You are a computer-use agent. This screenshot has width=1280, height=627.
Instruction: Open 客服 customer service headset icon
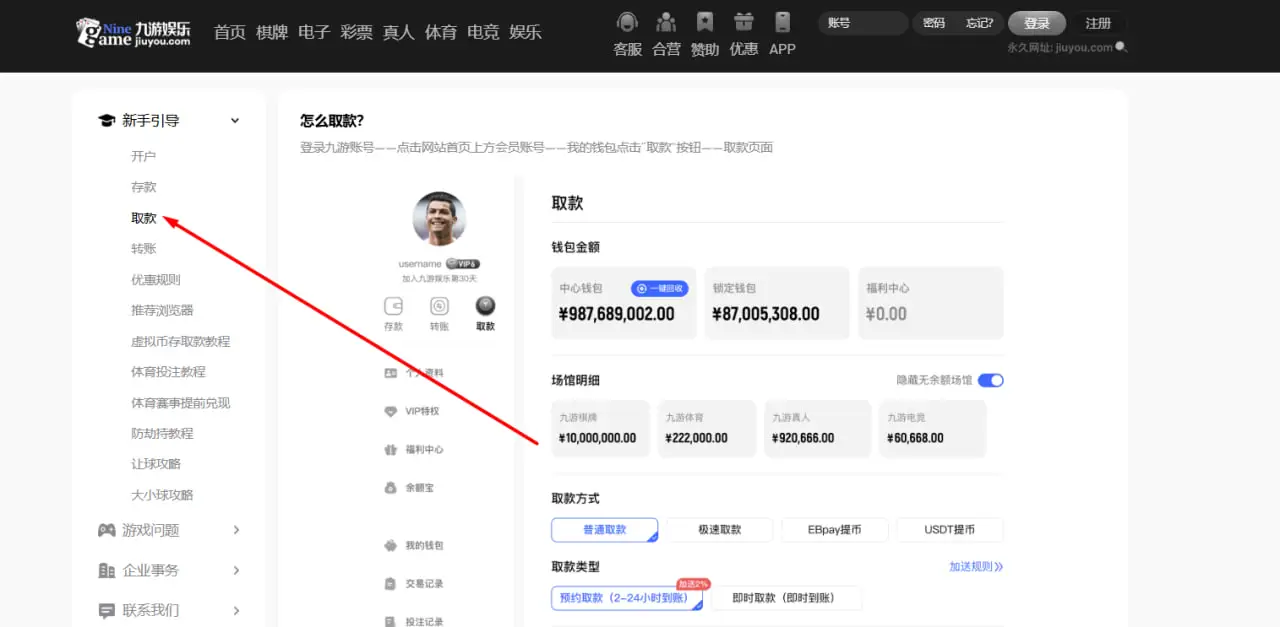point(627,22)
